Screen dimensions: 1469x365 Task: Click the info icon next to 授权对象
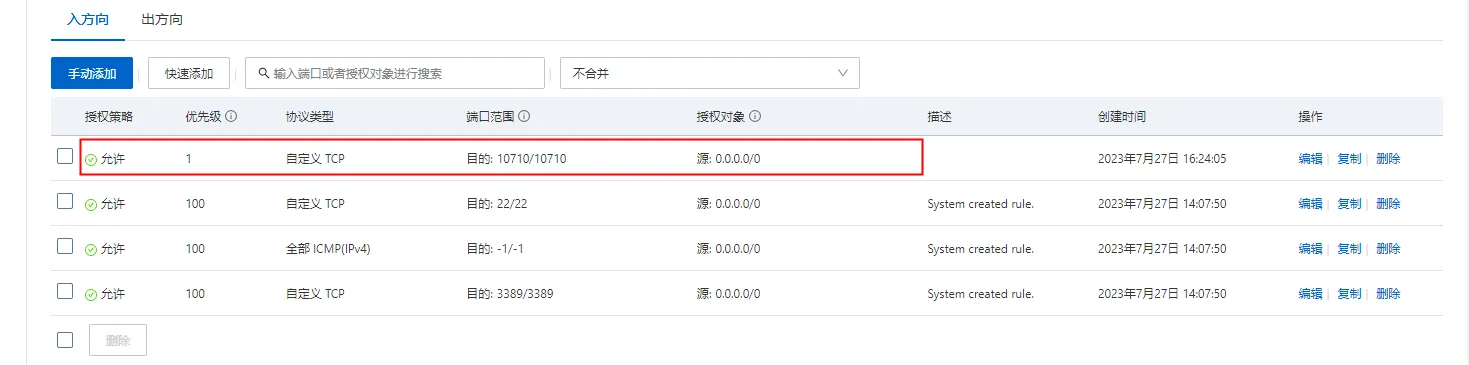[755, 117]
